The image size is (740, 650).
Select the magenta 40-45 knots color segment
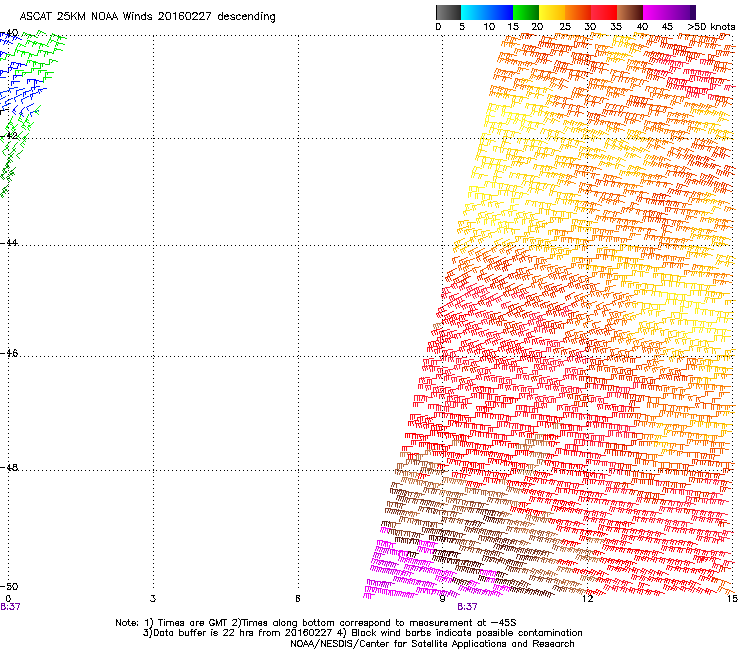[x=656, y=12]
